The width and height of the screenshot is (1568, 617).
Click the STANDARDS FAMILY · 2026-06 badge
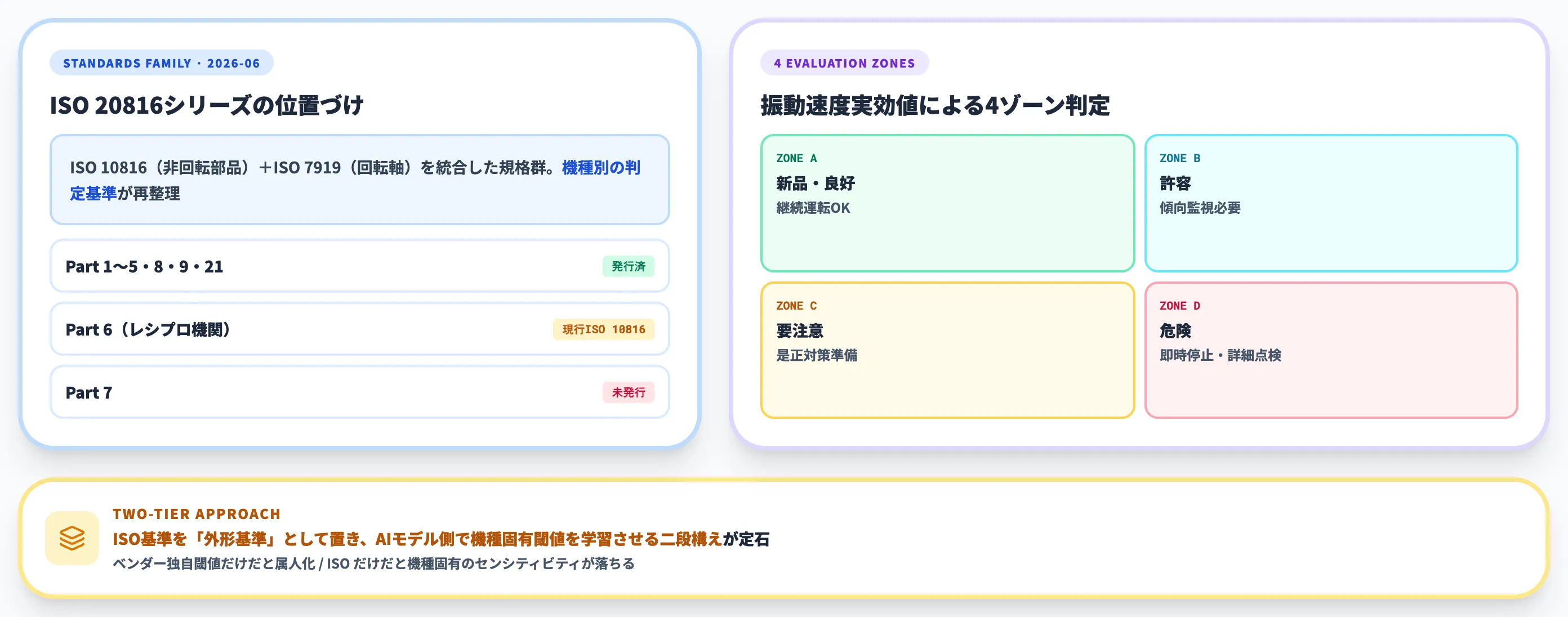pyautogui.click(x=161, y=62)
